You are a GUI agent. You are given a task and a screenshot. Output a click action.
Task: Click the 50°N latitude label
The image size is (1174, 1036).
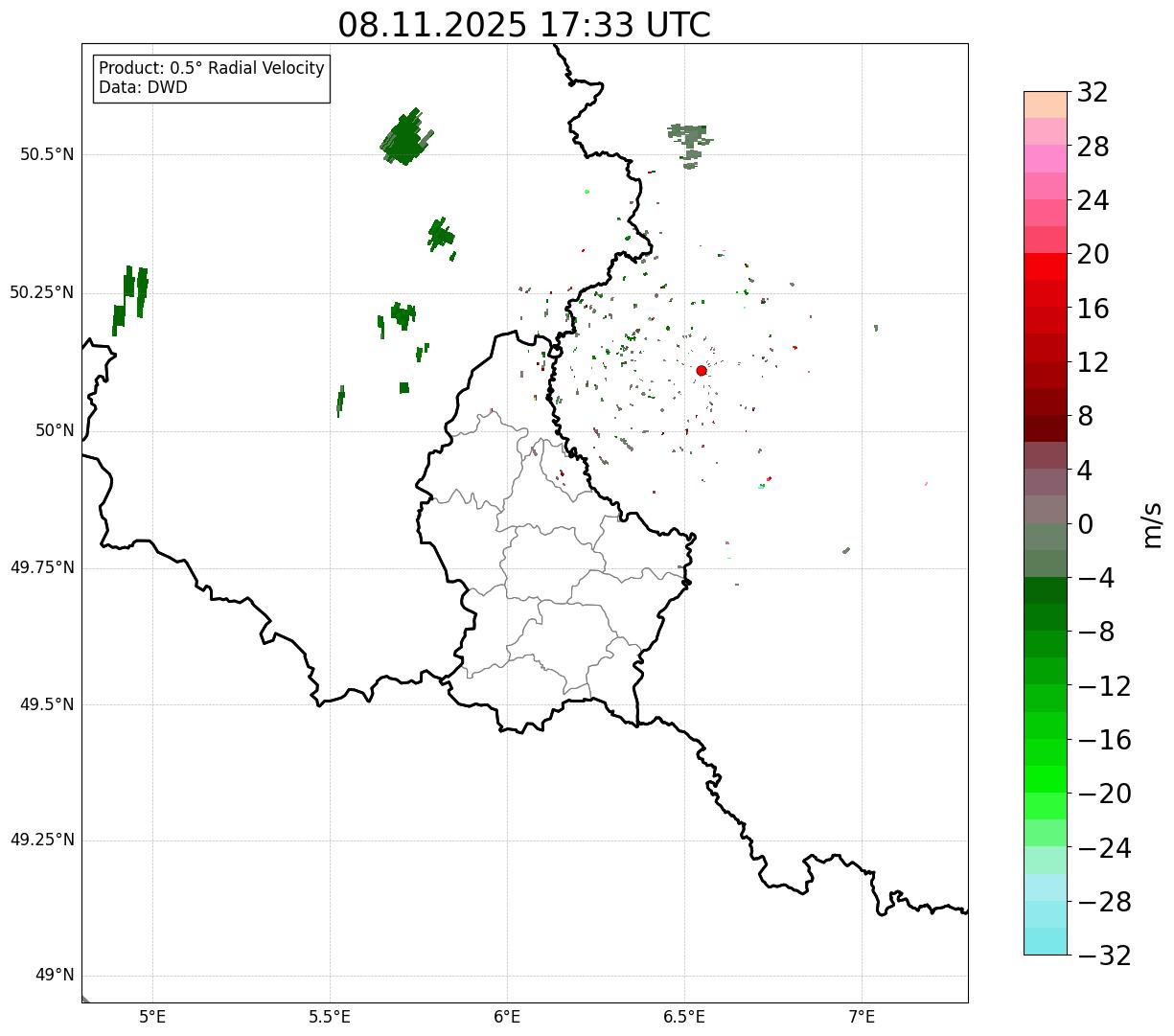55,430
